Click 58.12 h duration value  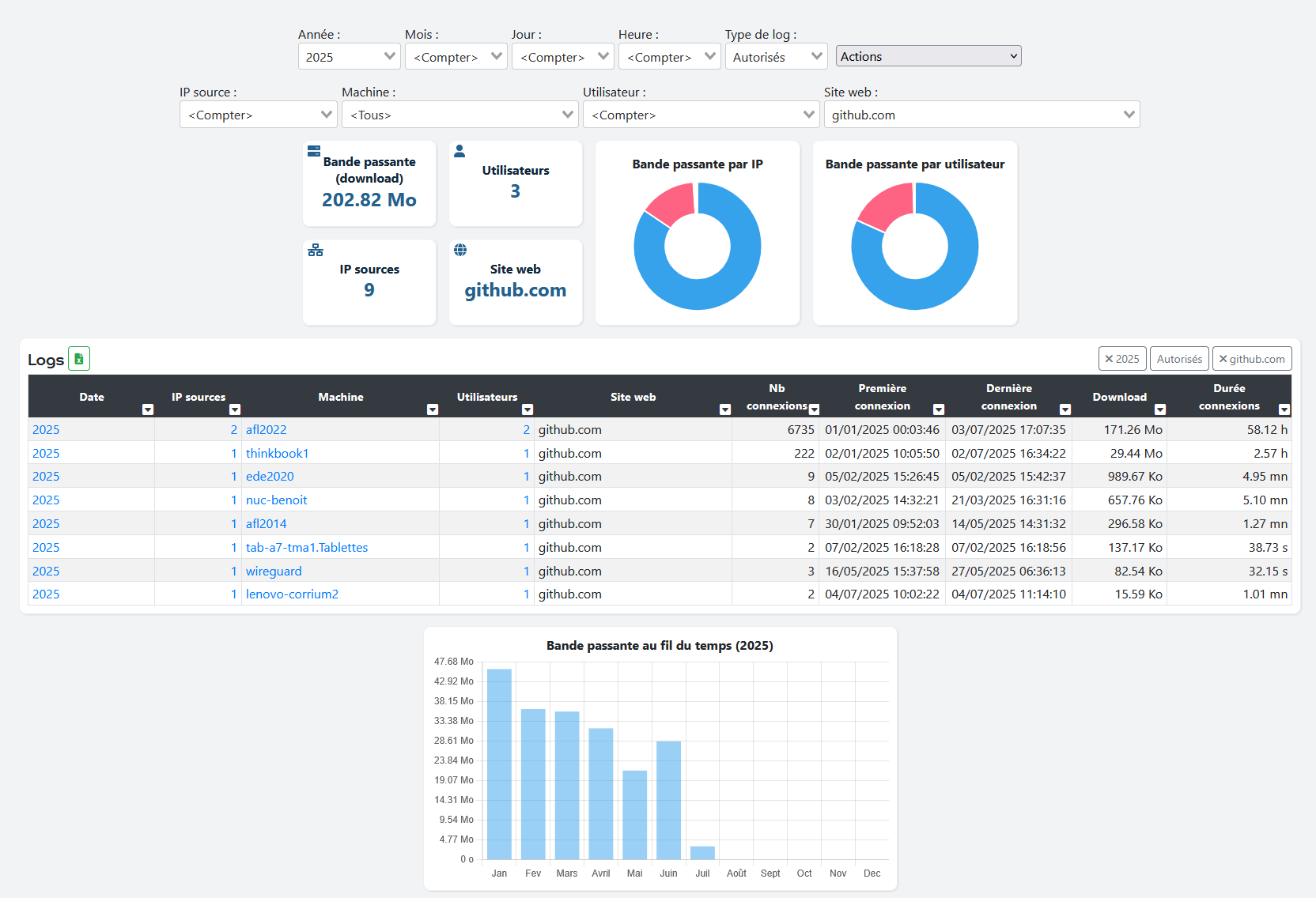pyautogui.click(x=1267, y=430)
